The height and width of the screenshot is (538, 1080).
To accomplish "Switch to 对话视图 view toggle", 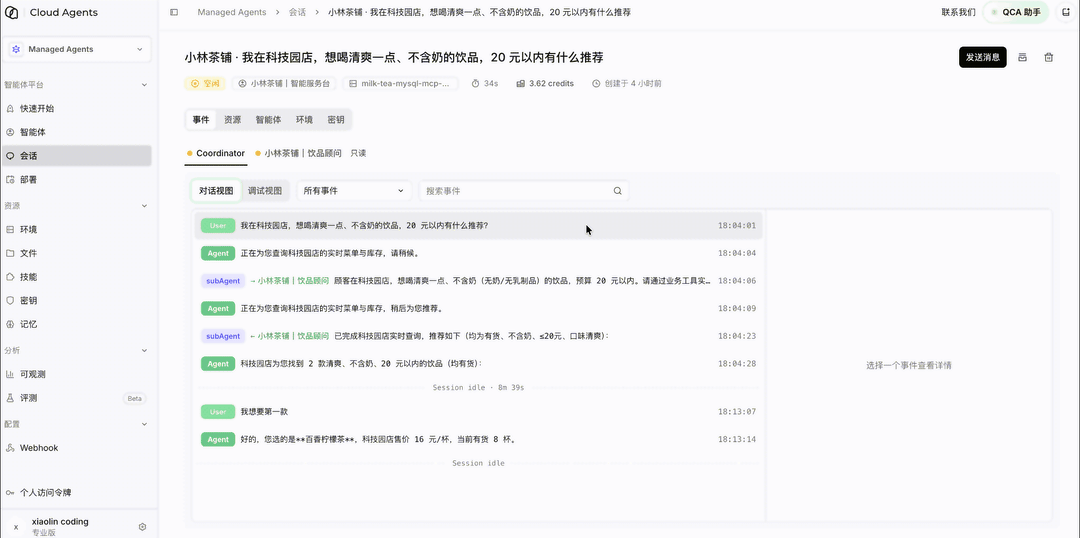I will click(x=216, y=191).
